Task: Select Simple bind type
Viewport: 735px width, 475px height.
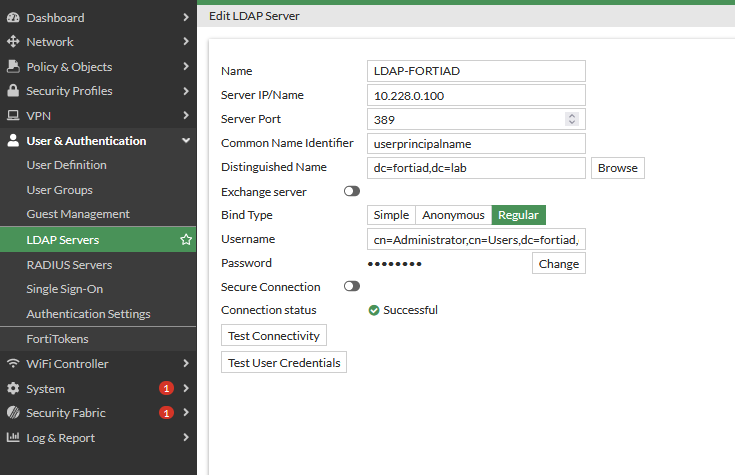Action: (391, 215)
